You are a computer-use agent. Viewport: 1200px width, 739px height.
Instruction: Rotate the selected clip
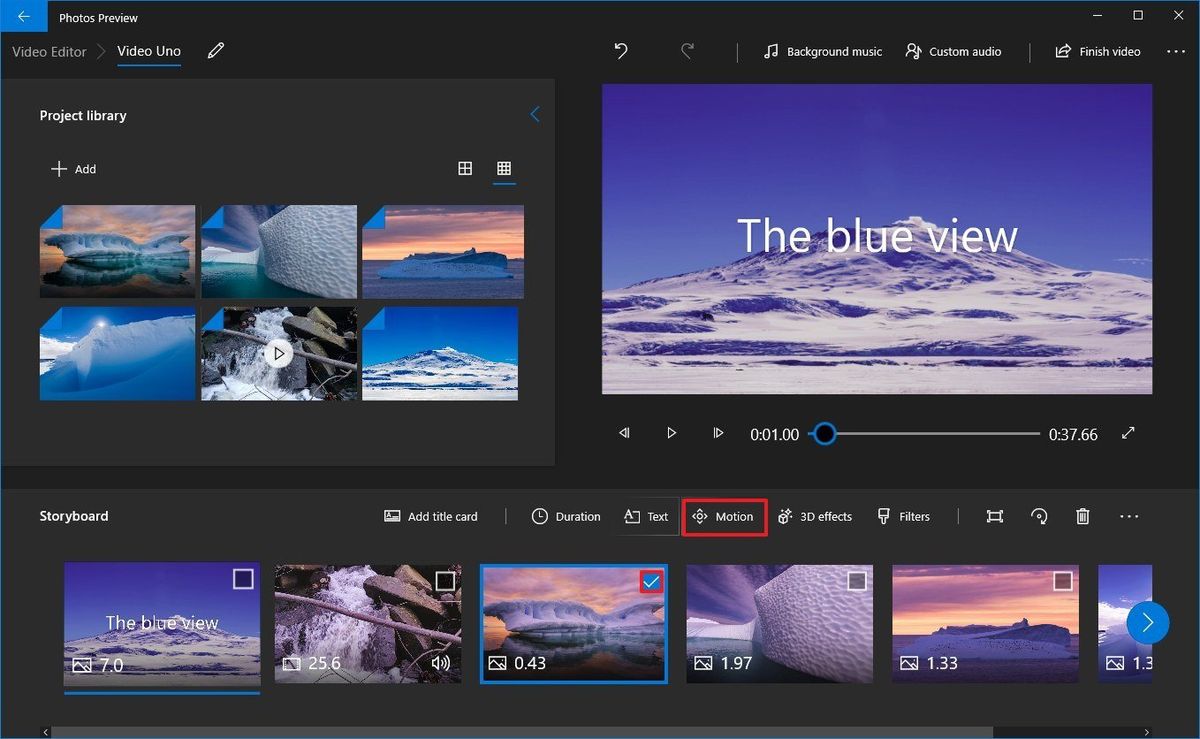click(1039, 516)
